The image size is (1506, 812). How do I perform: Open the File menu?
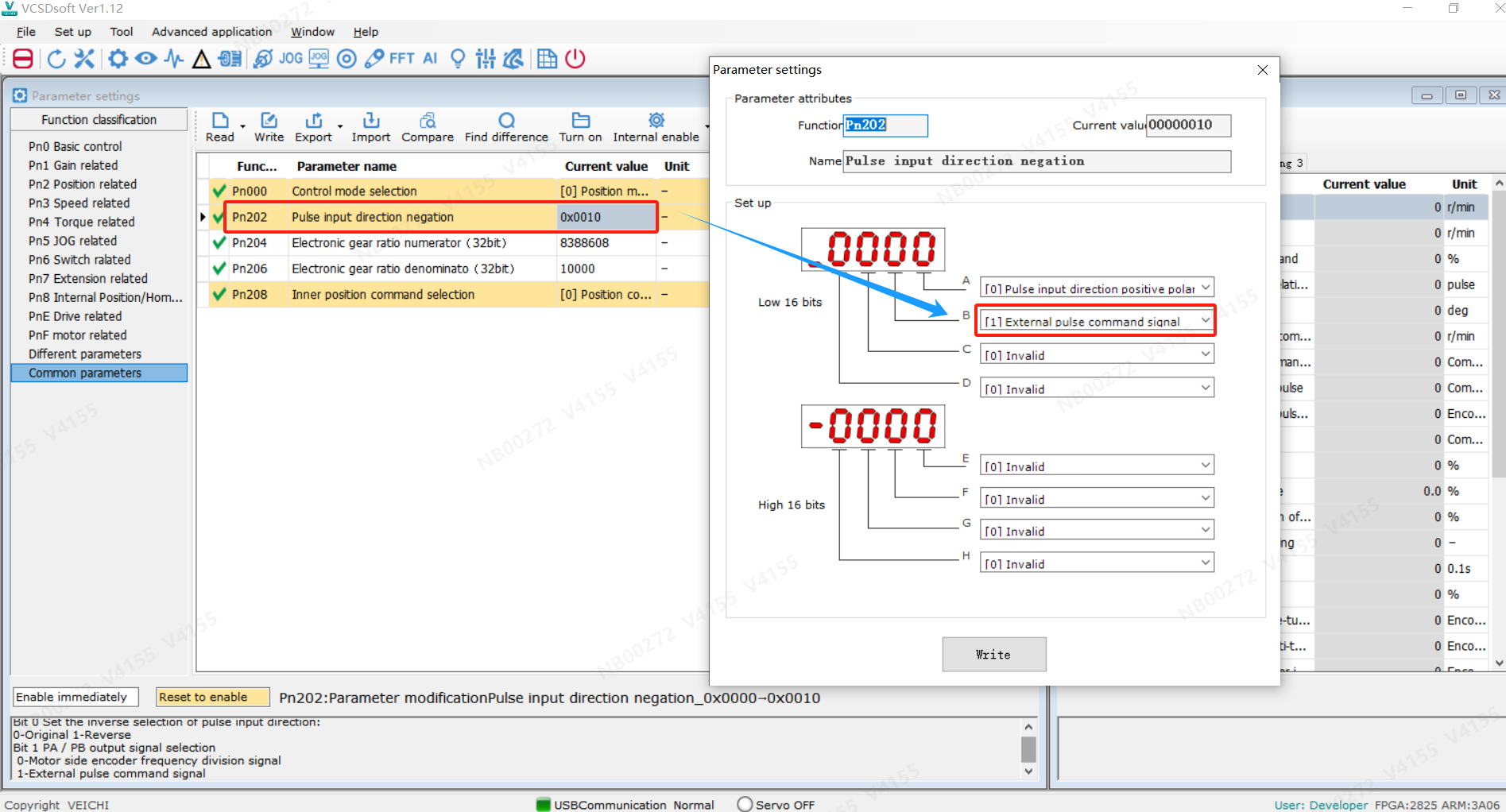(x=26, y=32)
